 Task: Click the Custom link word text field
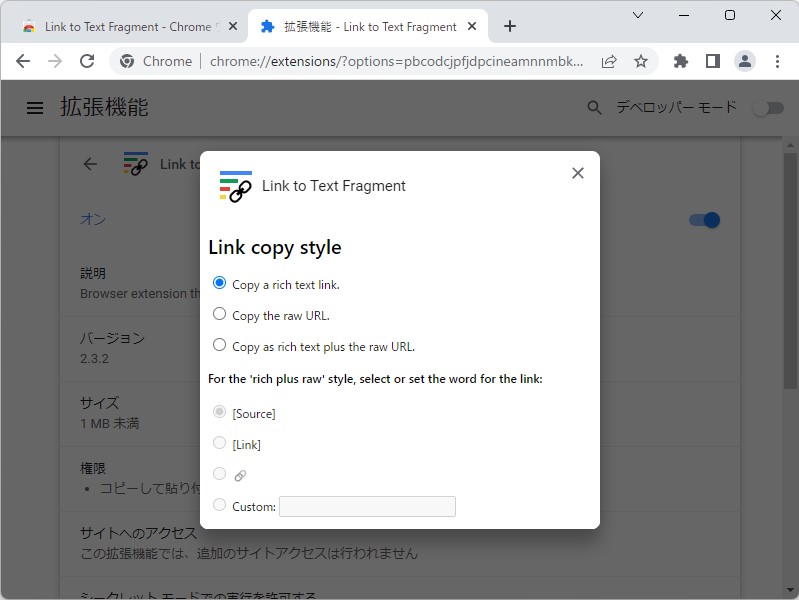click(367, 506)
